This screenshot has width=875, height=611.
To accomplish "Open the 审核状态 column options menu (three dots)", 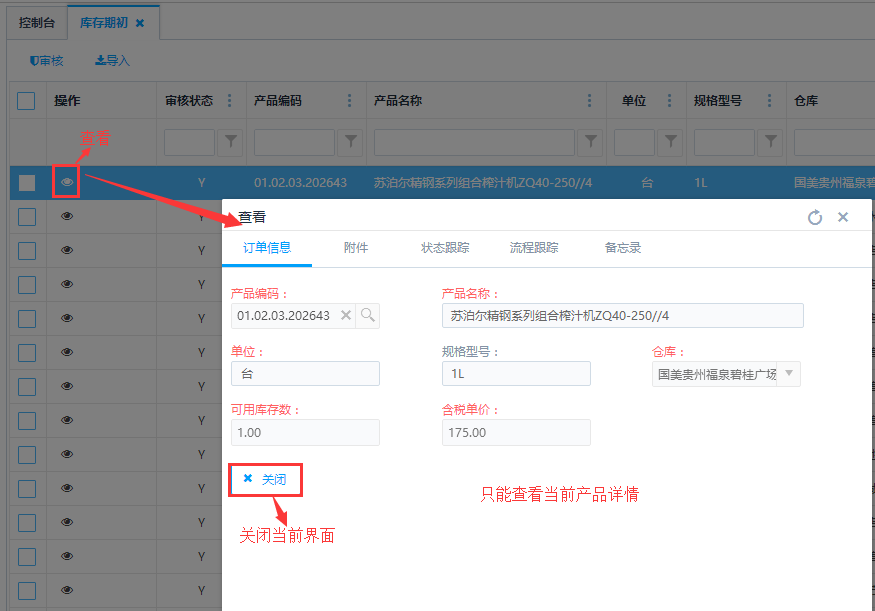I will (230, 101).
